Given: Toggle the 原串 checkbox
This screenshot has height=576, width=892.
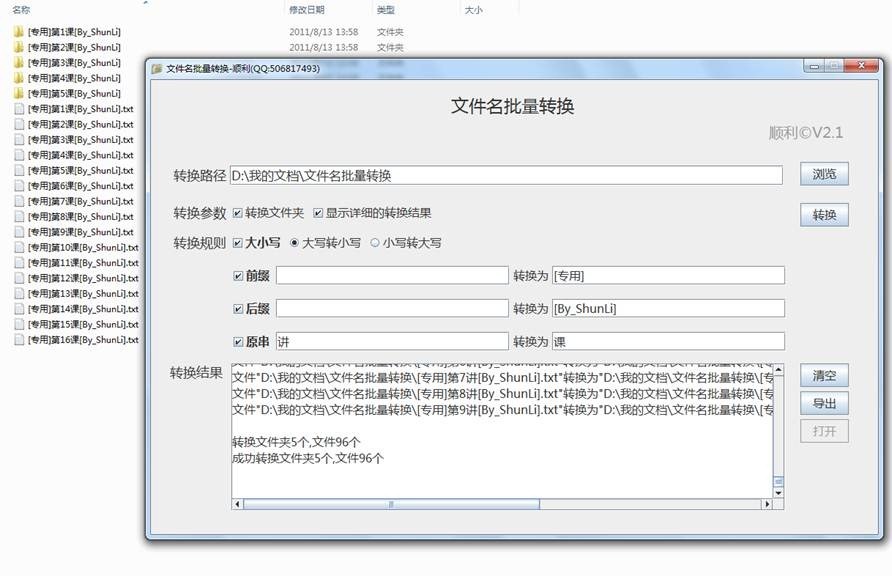Looking at the screenshot, I should click(x=238, y=342).
